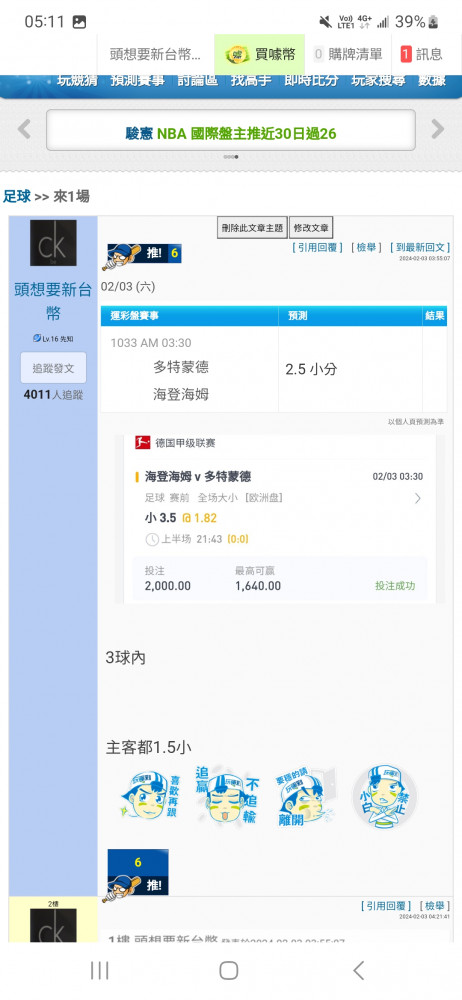Open the ck author avatar
This screenshot has width=462, height=1000.
[x=53, y=243]
